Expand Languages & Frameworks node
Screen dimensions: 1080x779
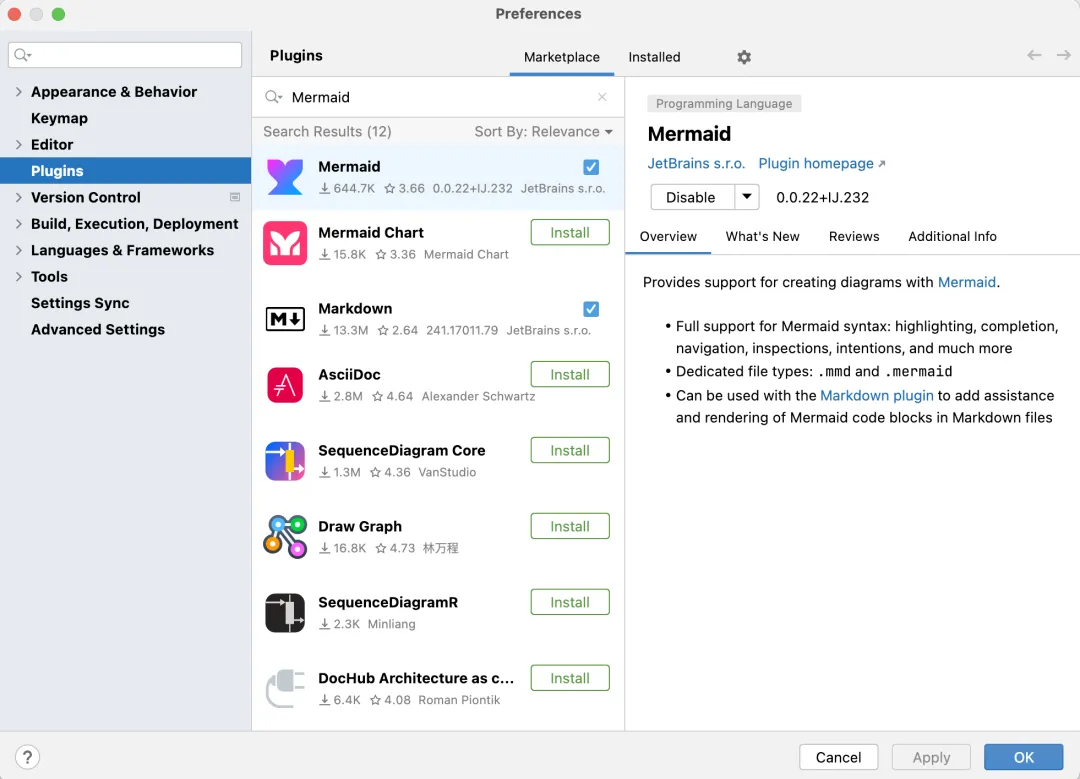tap(19, 250)
